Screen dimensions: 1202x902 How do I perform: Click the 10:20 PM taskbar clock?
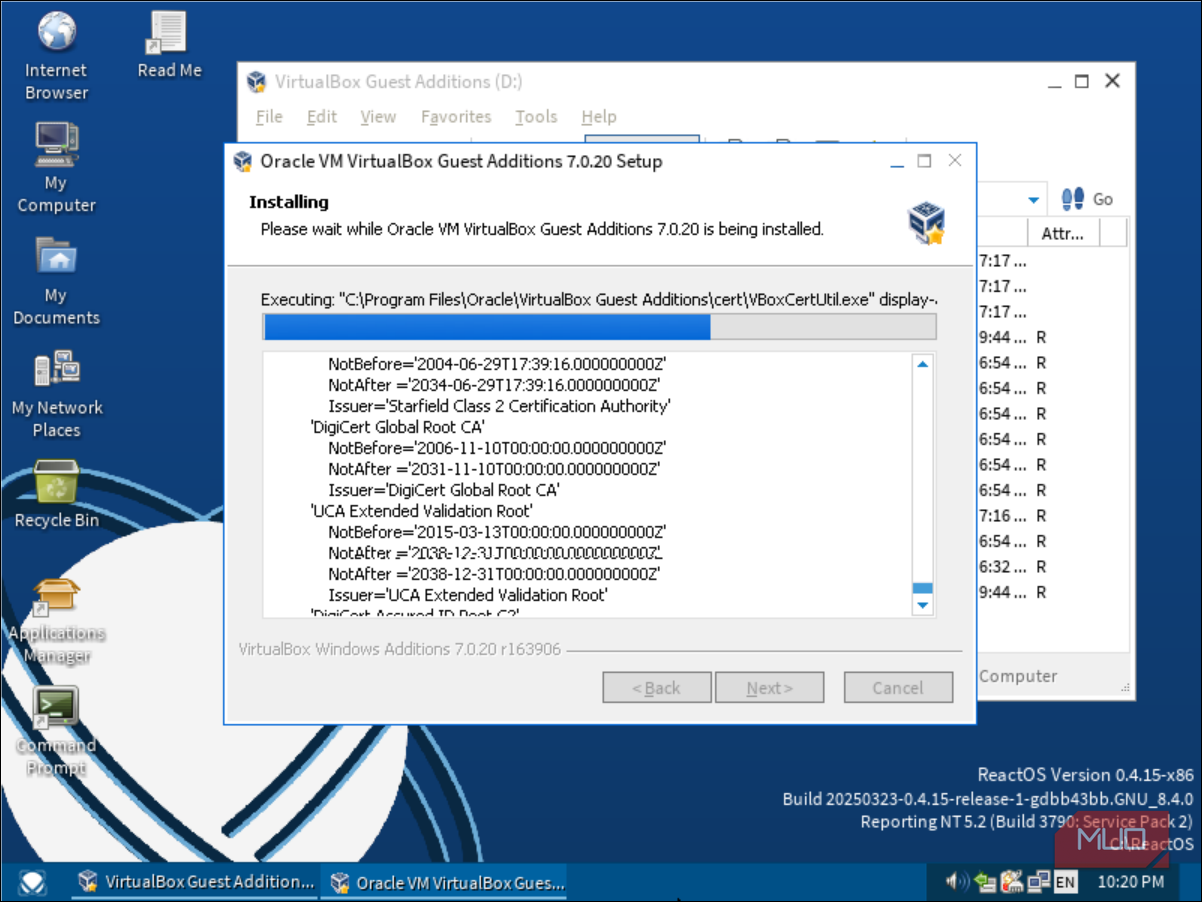tap(1130, 882)
